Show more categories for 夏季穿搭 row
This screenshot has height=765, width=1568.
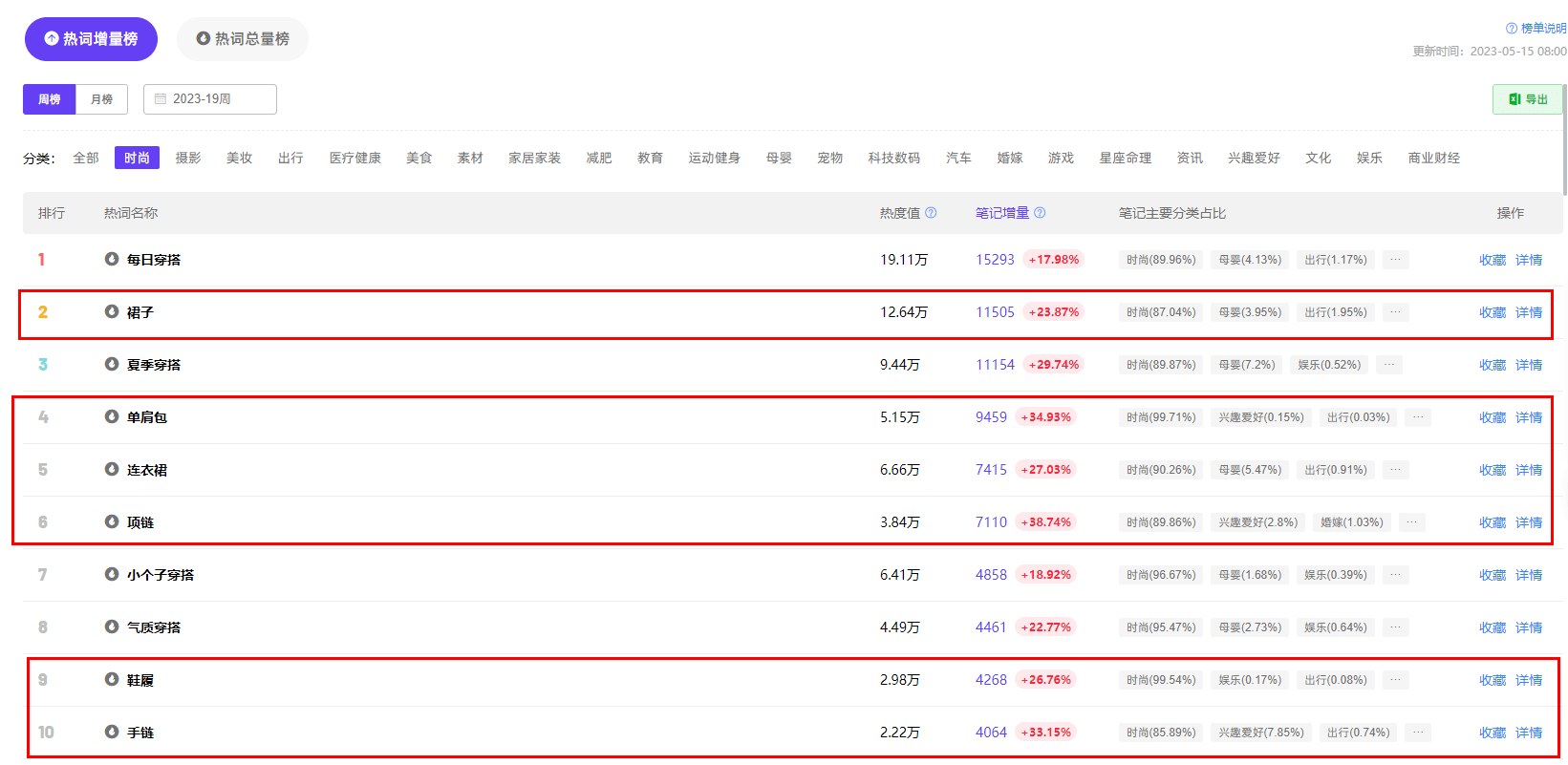click(1389, 365)
